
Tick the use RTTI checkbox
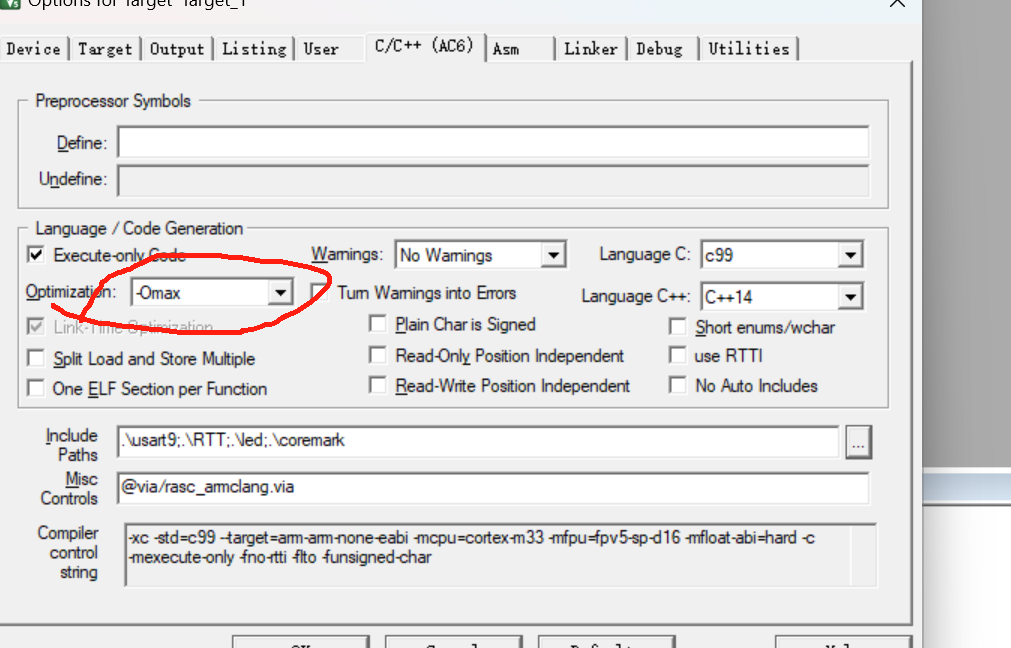click(678, 355)
